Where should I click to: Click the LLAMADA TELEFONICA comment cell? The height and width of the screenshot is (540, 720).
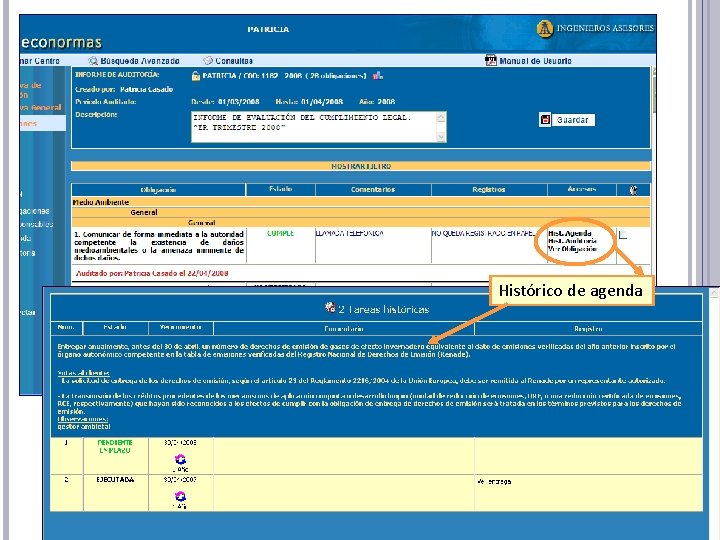373,245
